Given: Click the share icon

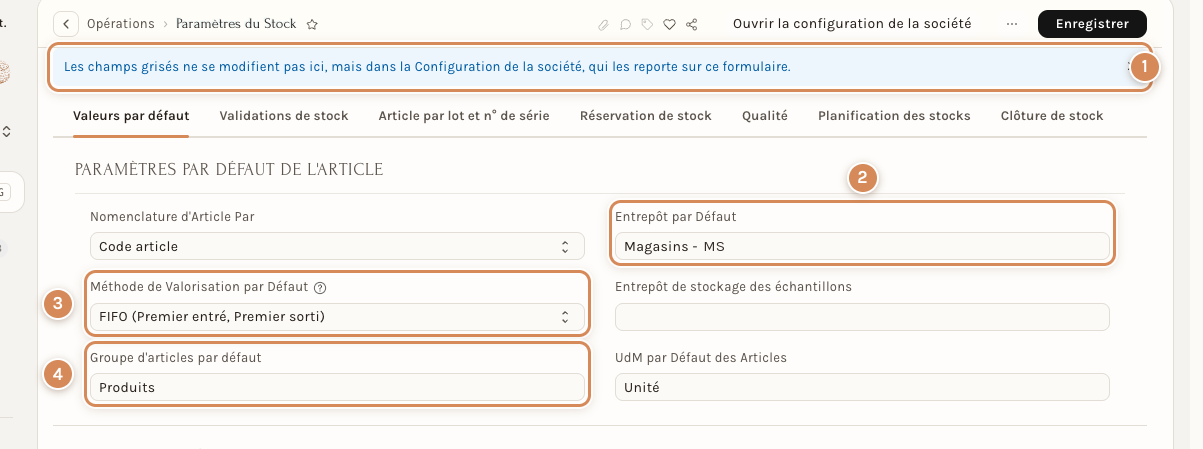Looking at the screenshot, I should (x=692, y=24).
